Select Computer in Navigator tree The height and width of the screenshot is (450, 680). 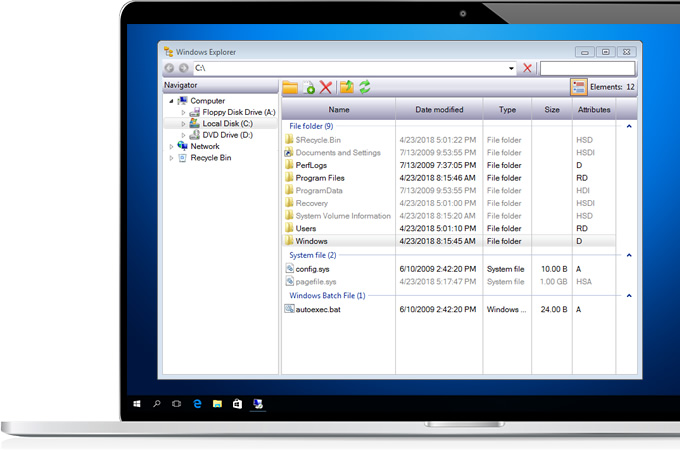(208, 101)
